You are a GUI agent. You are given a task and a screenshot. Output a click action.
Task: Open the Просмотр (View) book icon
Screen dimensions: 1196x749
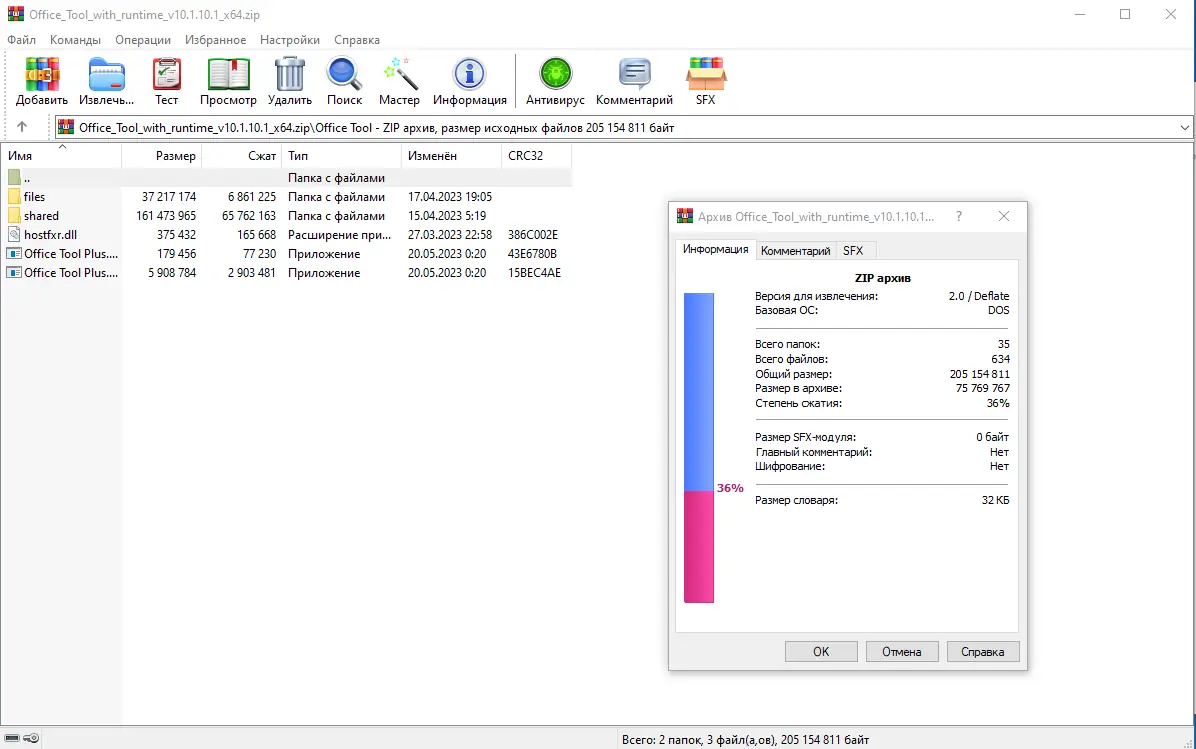228,74
